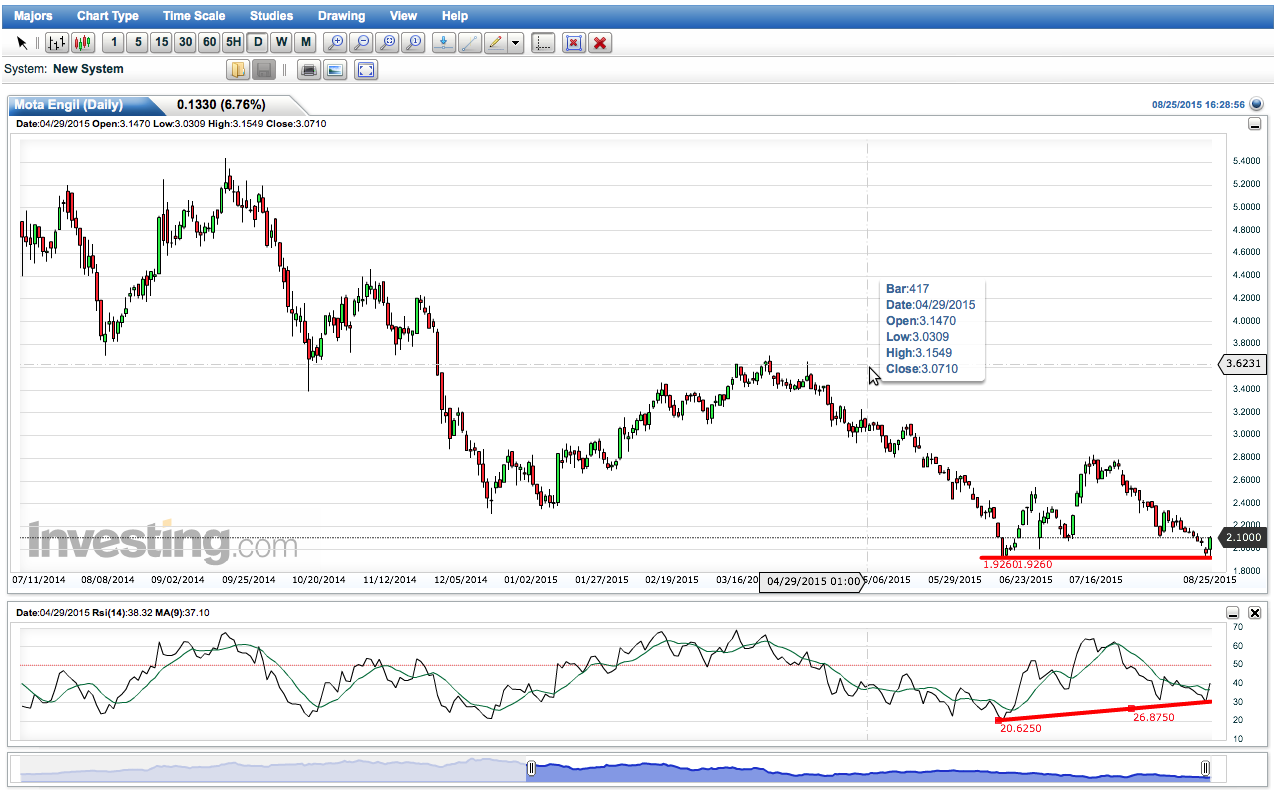This screenshot has height=794, width=1278.
Task: Select the 15 minute interval button
Action: click(x=161, y=43)
